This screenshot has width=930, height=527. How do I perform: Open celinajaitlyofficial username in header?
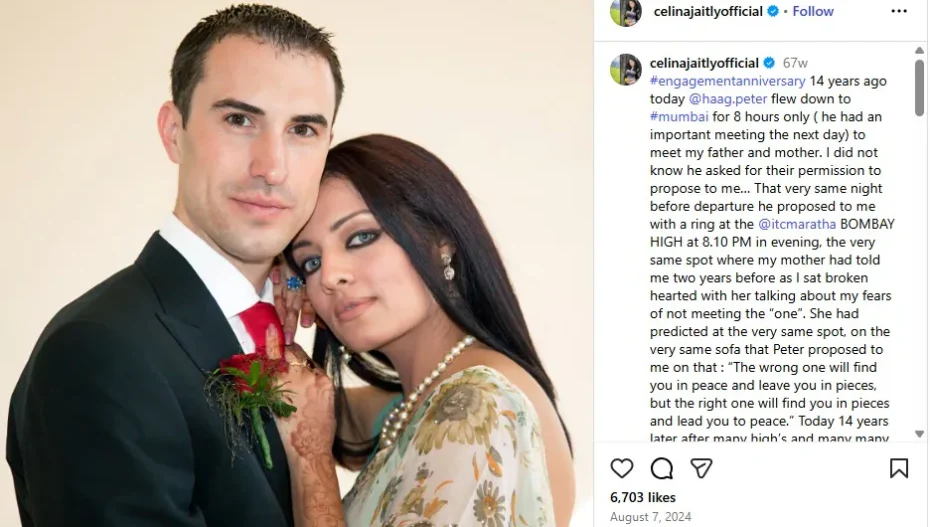(x=708, y=11)
